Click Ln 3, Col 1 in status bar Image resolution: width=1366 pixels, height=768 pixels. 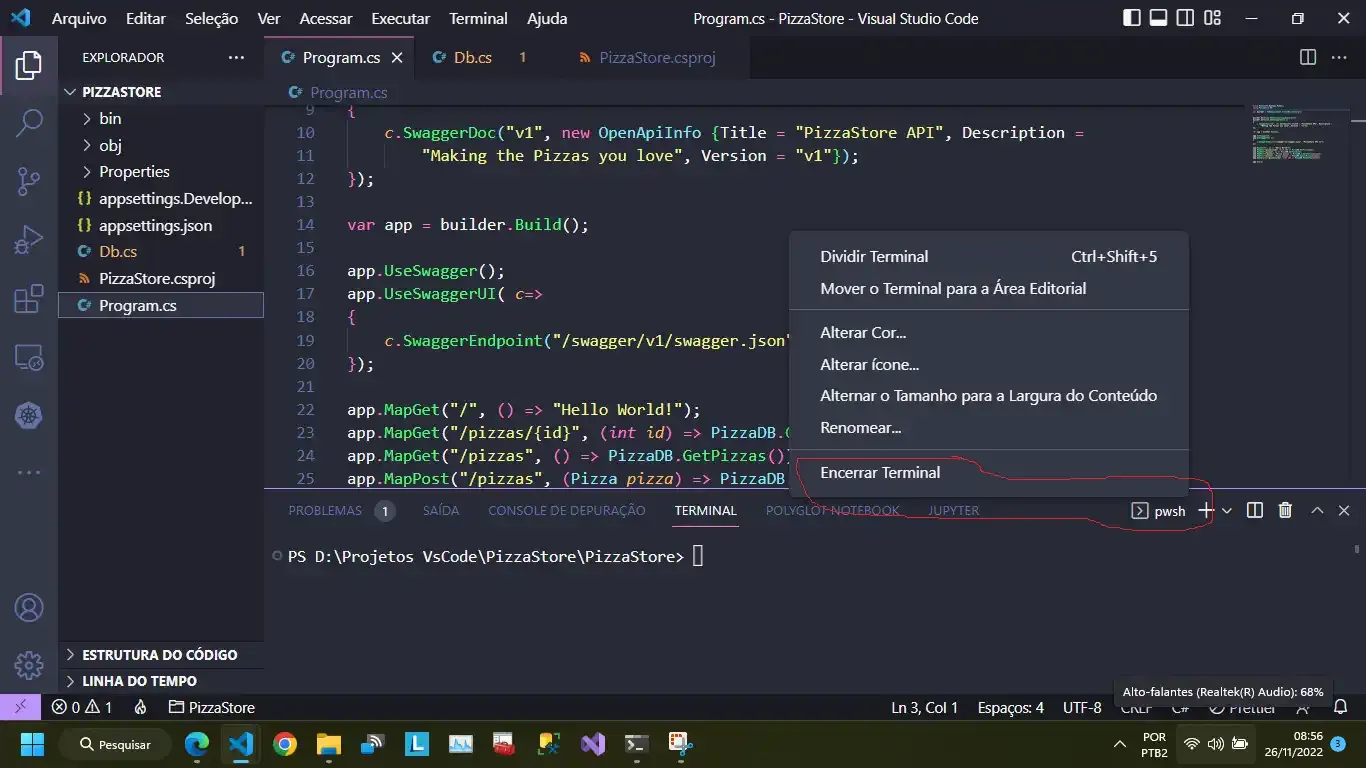click(925, 707)
